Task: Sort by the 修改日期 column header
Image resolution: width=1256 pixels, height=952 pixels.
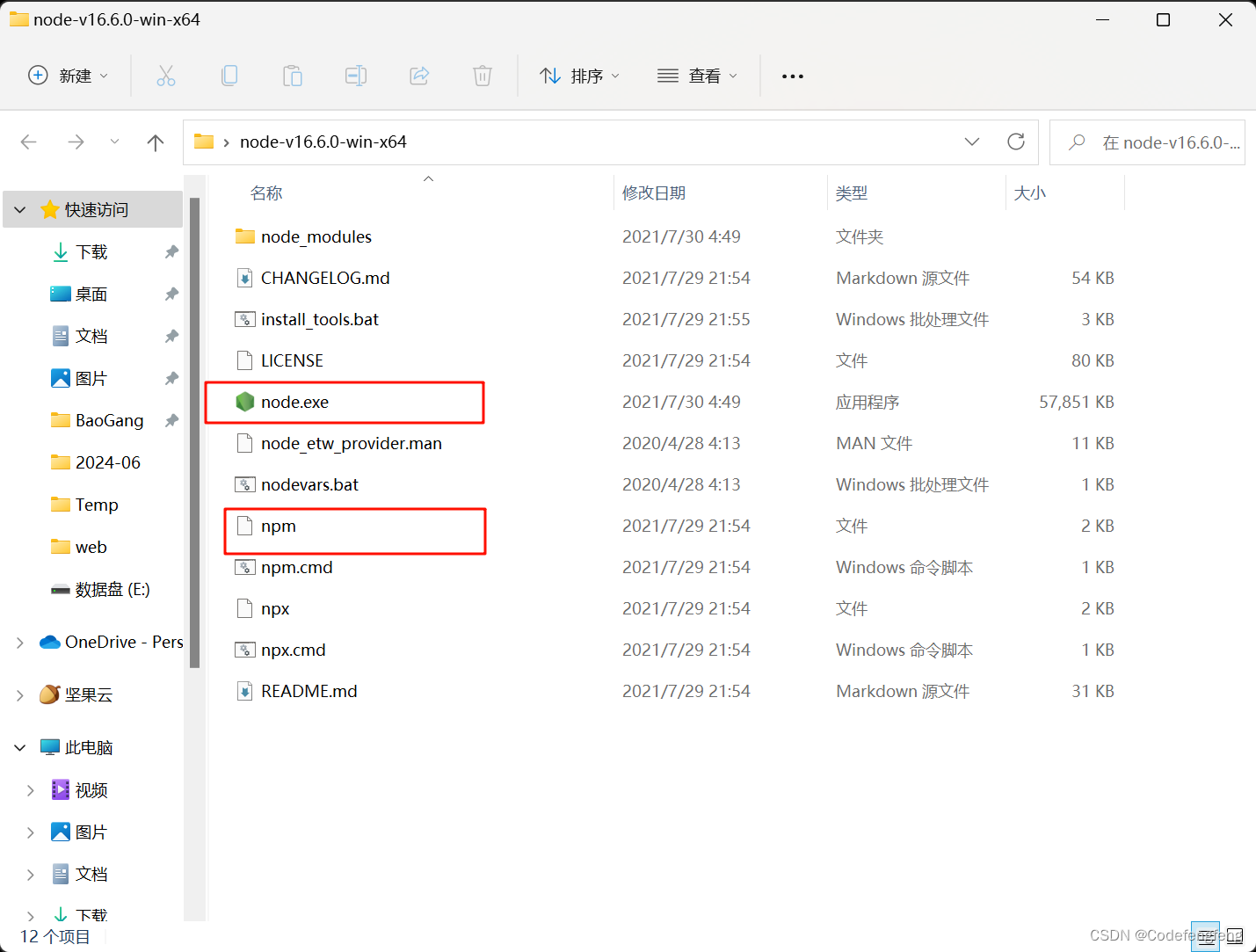Action: [x=654, y=193]
